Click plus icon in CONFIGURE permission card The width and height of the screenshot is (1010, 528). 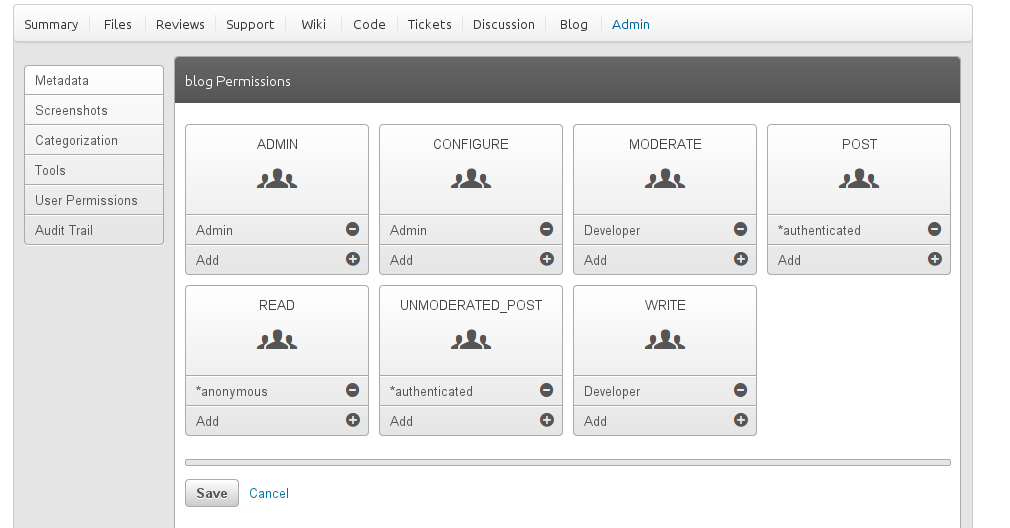click(x=547, y=259)
